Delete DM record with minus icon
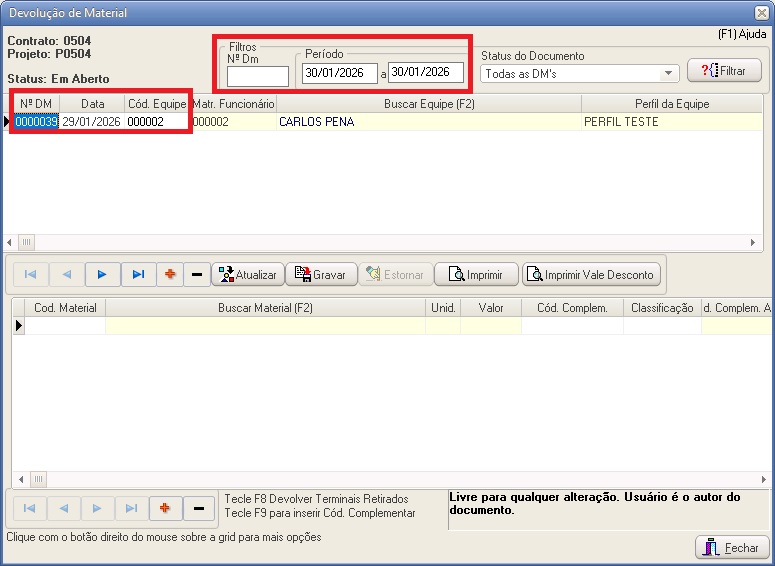This screenshot has width=775, height=566. 196,274
